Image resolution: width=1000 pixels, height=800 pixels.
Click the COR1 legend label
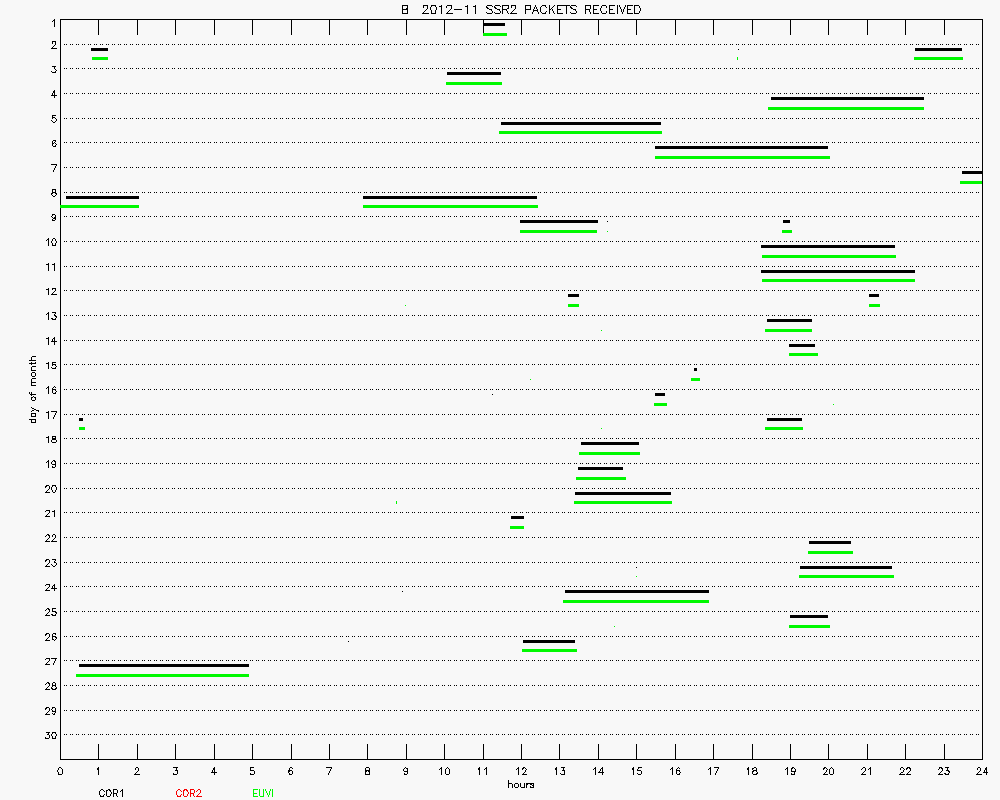coord(111,793)
